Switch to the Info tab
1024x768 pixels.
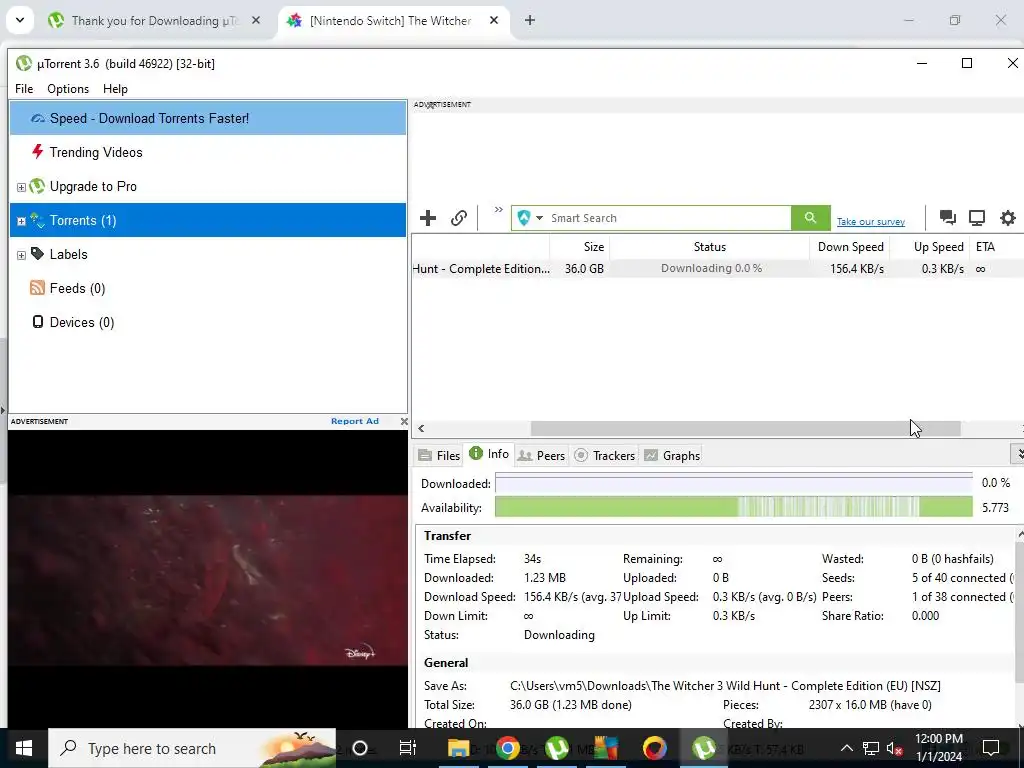489,454
